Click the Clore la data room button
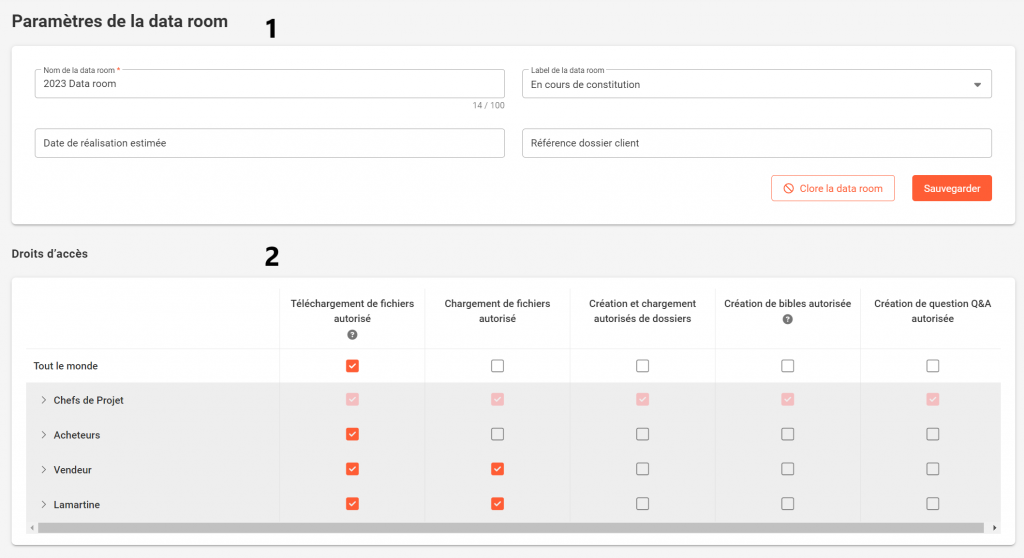The image size is (1024, 558). 832,188
